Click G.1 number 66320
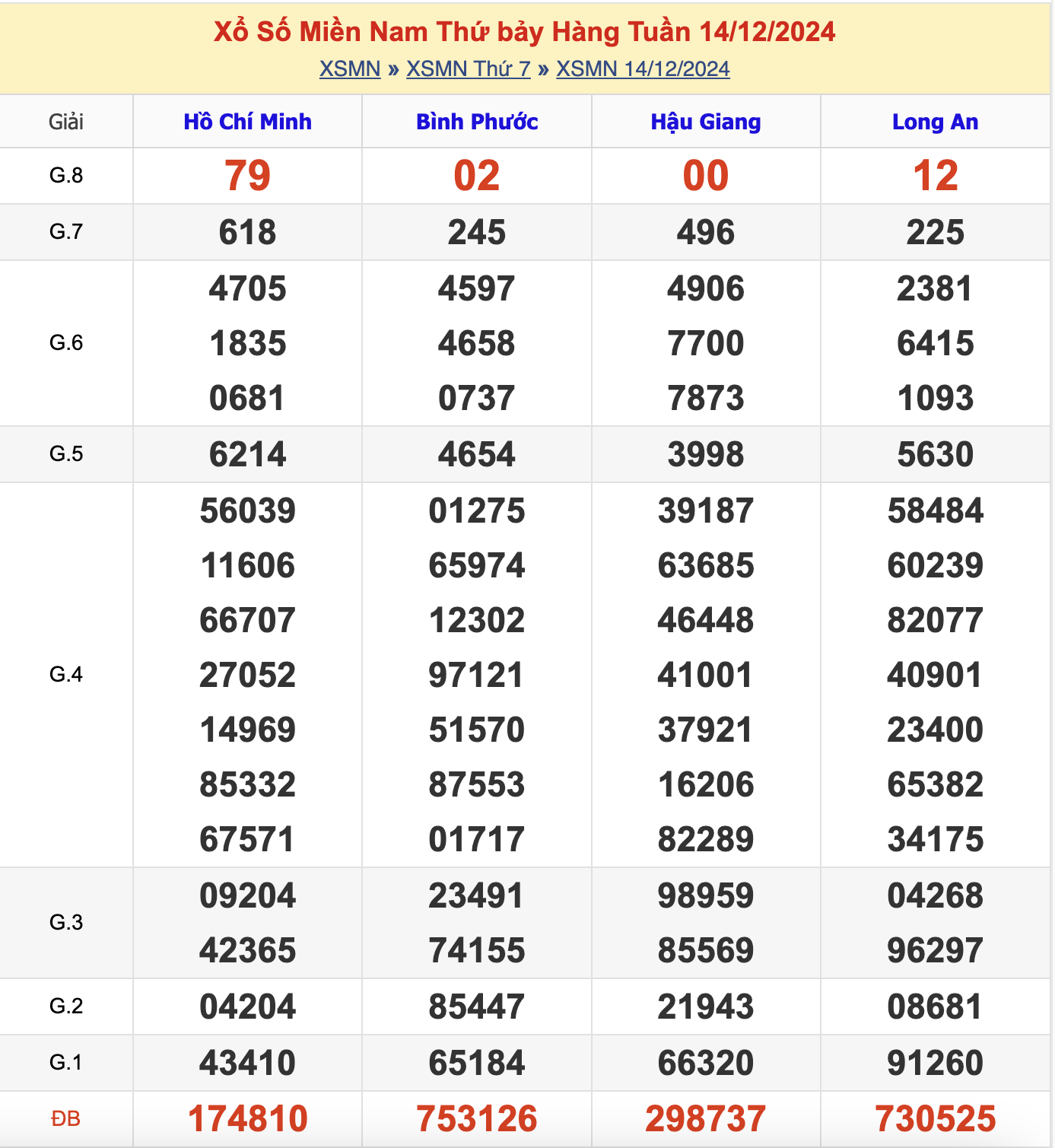The image size is (1055, 1148). click(x=706, y=1063)
